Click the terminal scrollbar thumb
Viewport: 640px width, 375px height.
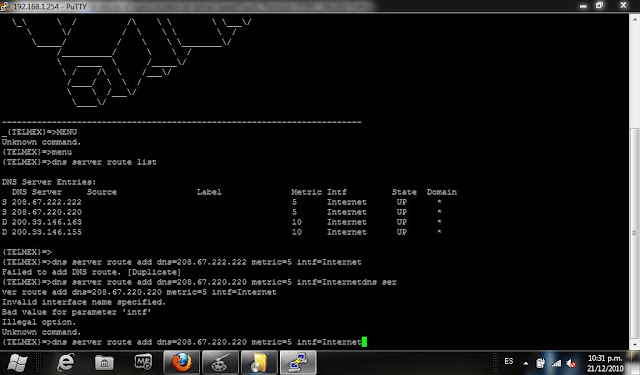coord(634,233)
